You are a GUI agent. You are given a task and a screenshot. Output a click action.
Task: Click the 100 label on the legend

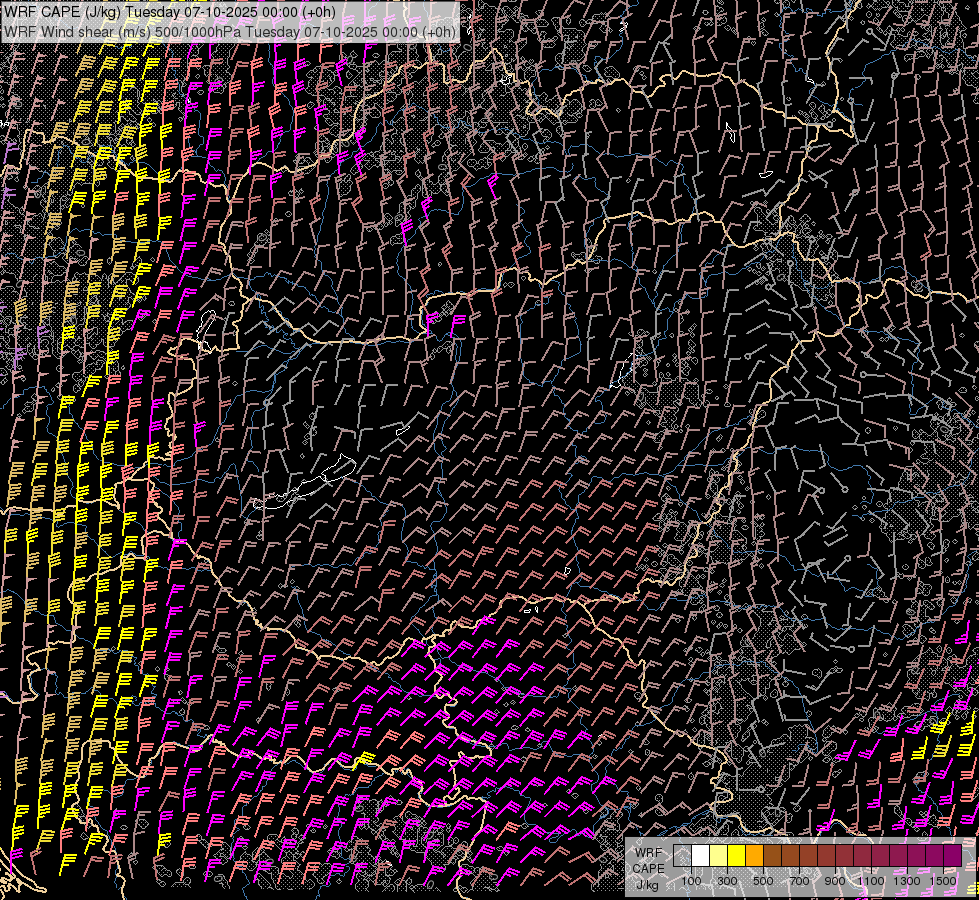click(x=691, y=881)
